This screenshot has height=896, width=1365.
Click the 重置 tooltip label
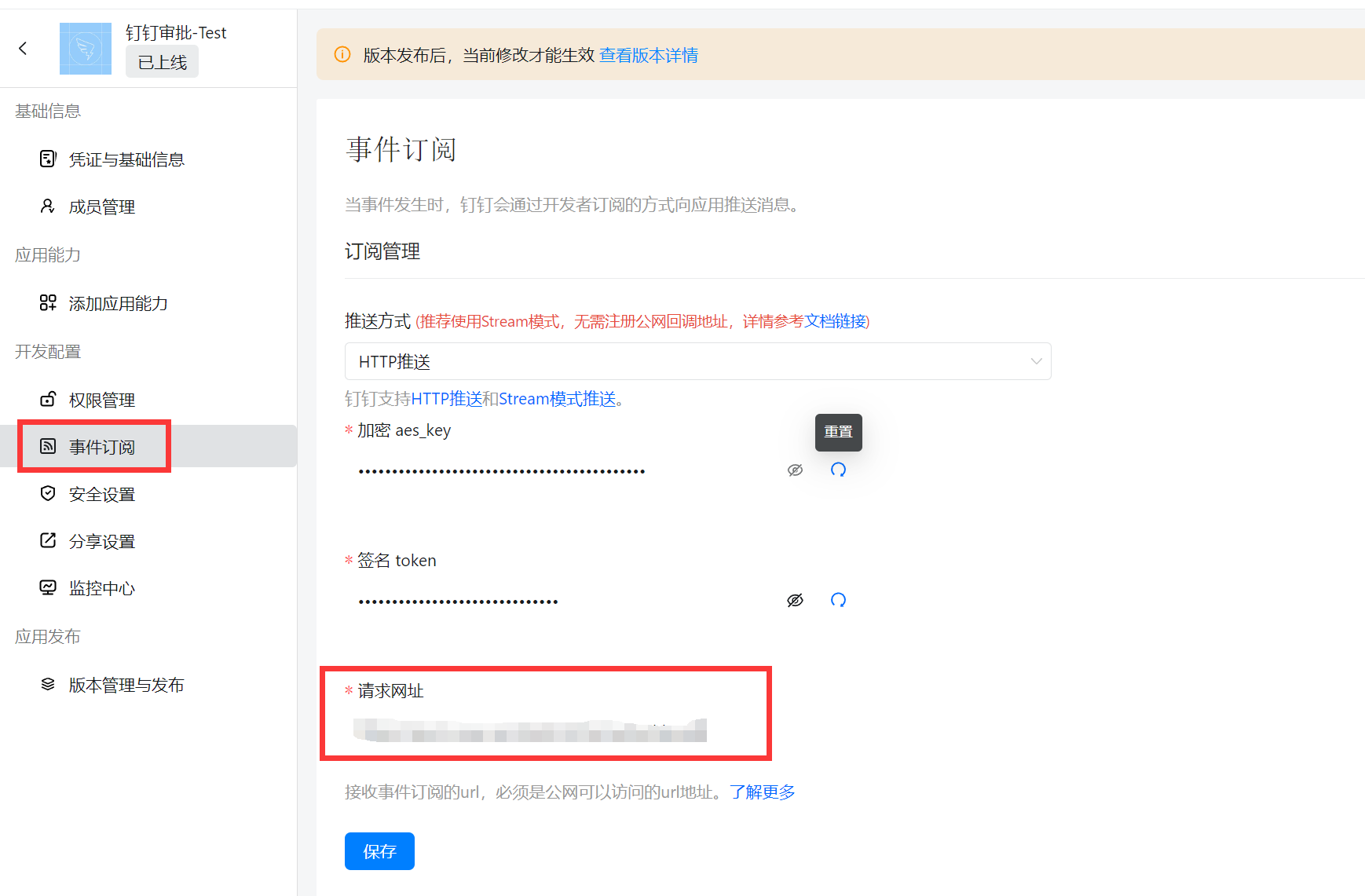[x=839, y=432]
